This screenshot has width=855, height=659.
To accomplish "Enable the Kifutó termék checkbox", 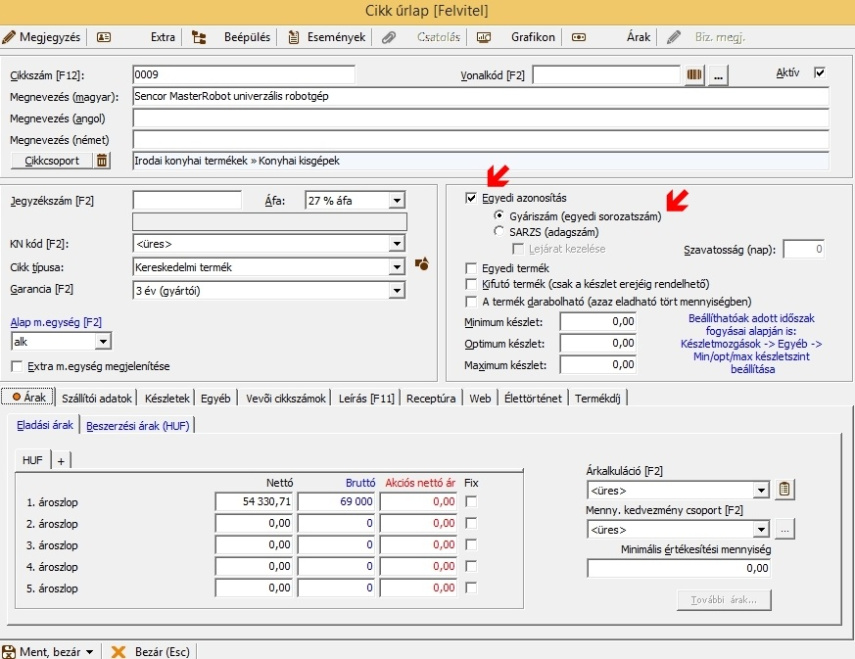I will (471, 285).
